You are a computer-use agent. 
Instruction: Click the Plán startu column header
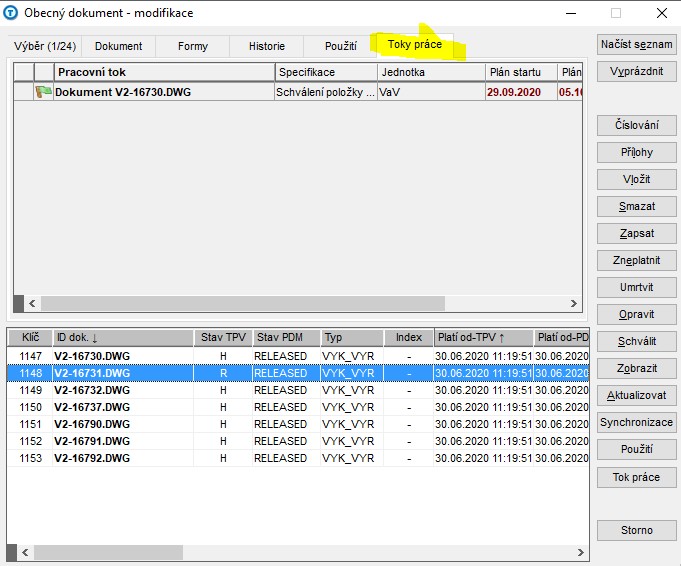[521, 72]
